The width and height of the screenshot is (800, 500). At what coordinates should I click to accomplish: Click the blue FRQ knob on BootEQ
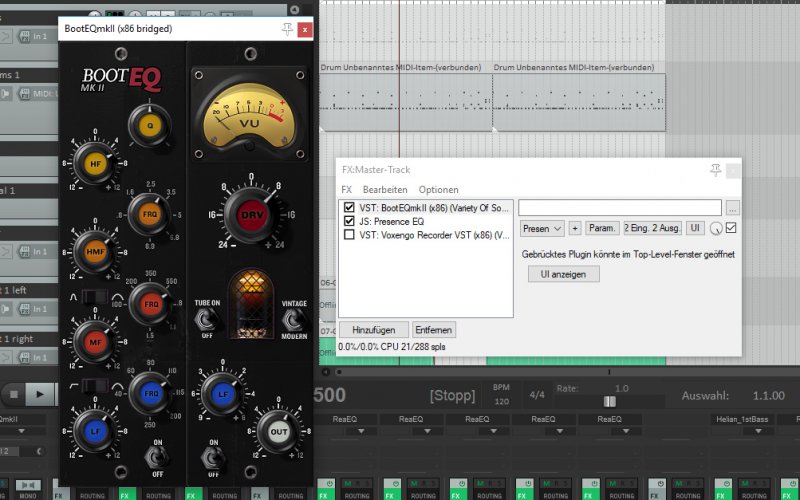tap(149, 393)
